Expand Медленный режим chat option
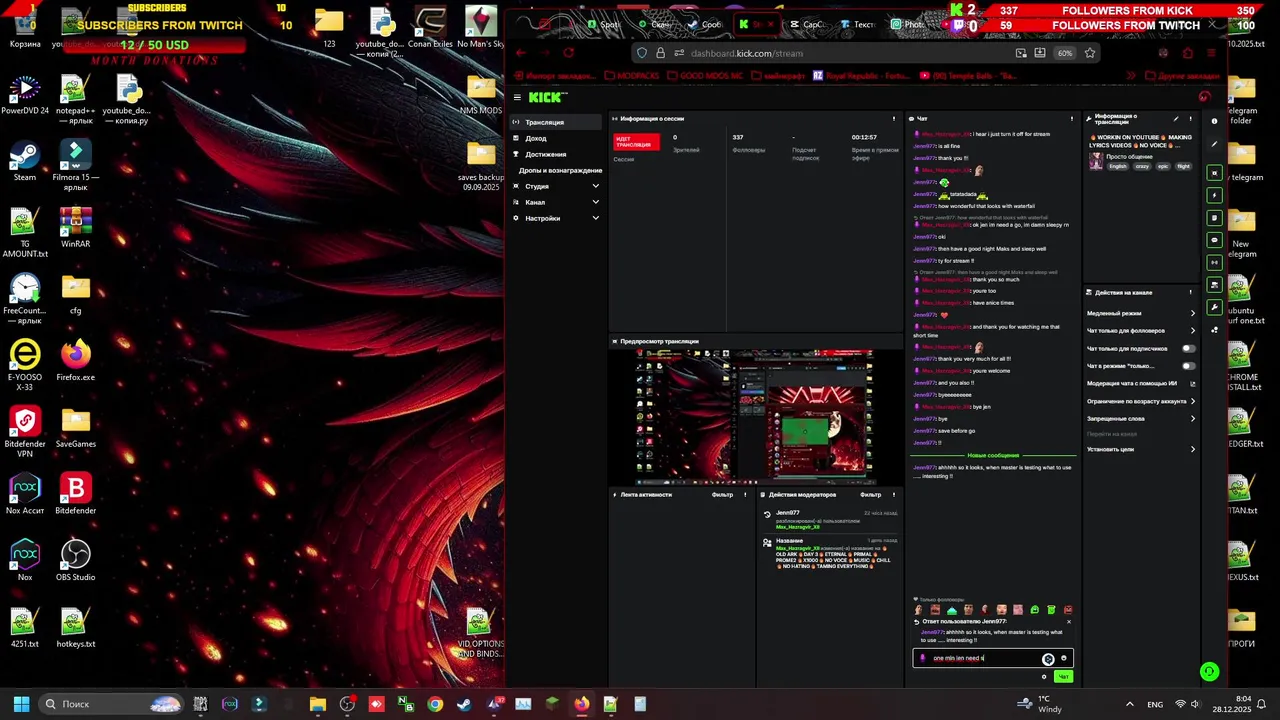The height and width of the screenshot is (720, 1280). (1140, 313)
